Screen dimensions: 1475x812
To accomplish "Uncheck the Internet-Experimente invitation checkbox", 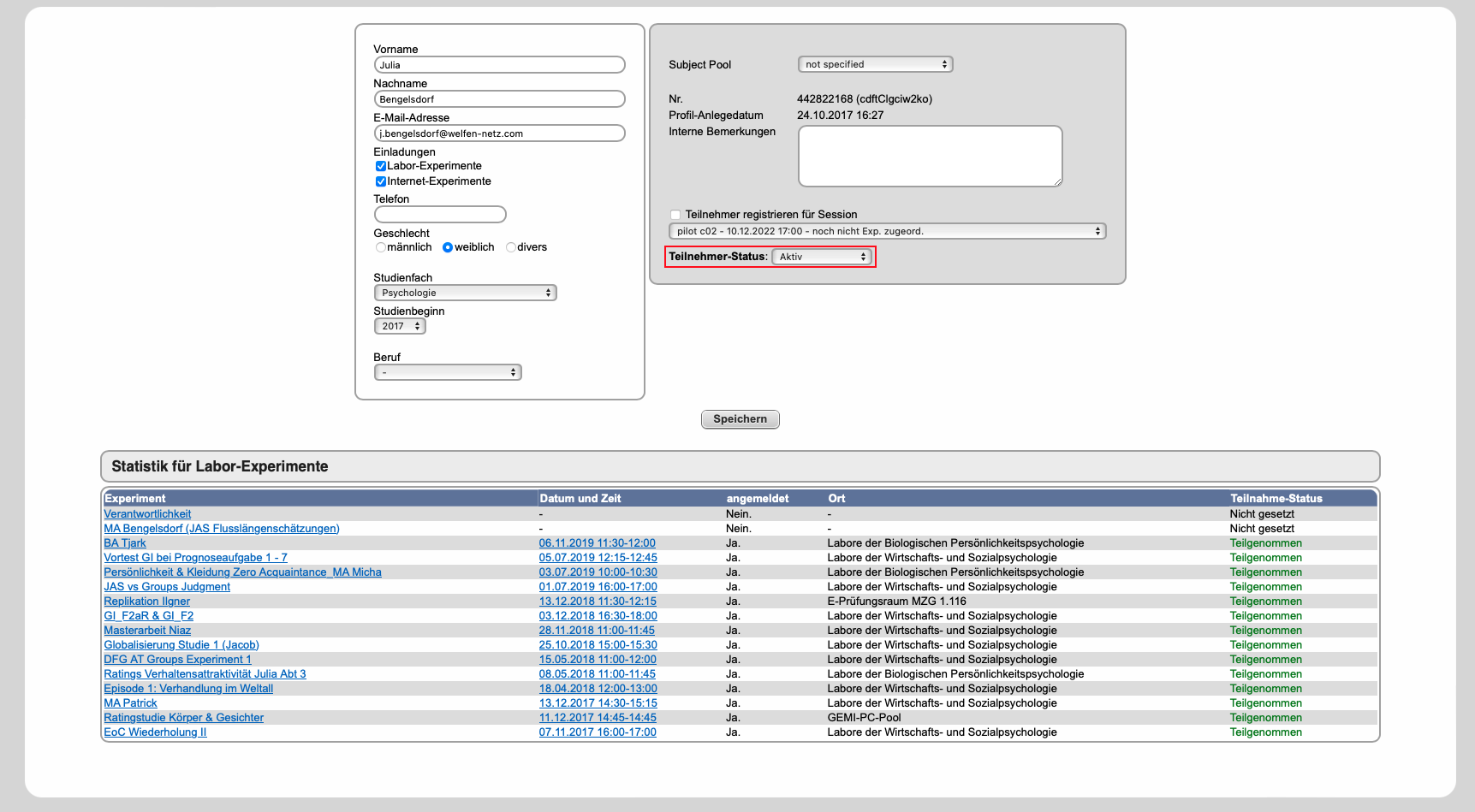I will (380, 181).
